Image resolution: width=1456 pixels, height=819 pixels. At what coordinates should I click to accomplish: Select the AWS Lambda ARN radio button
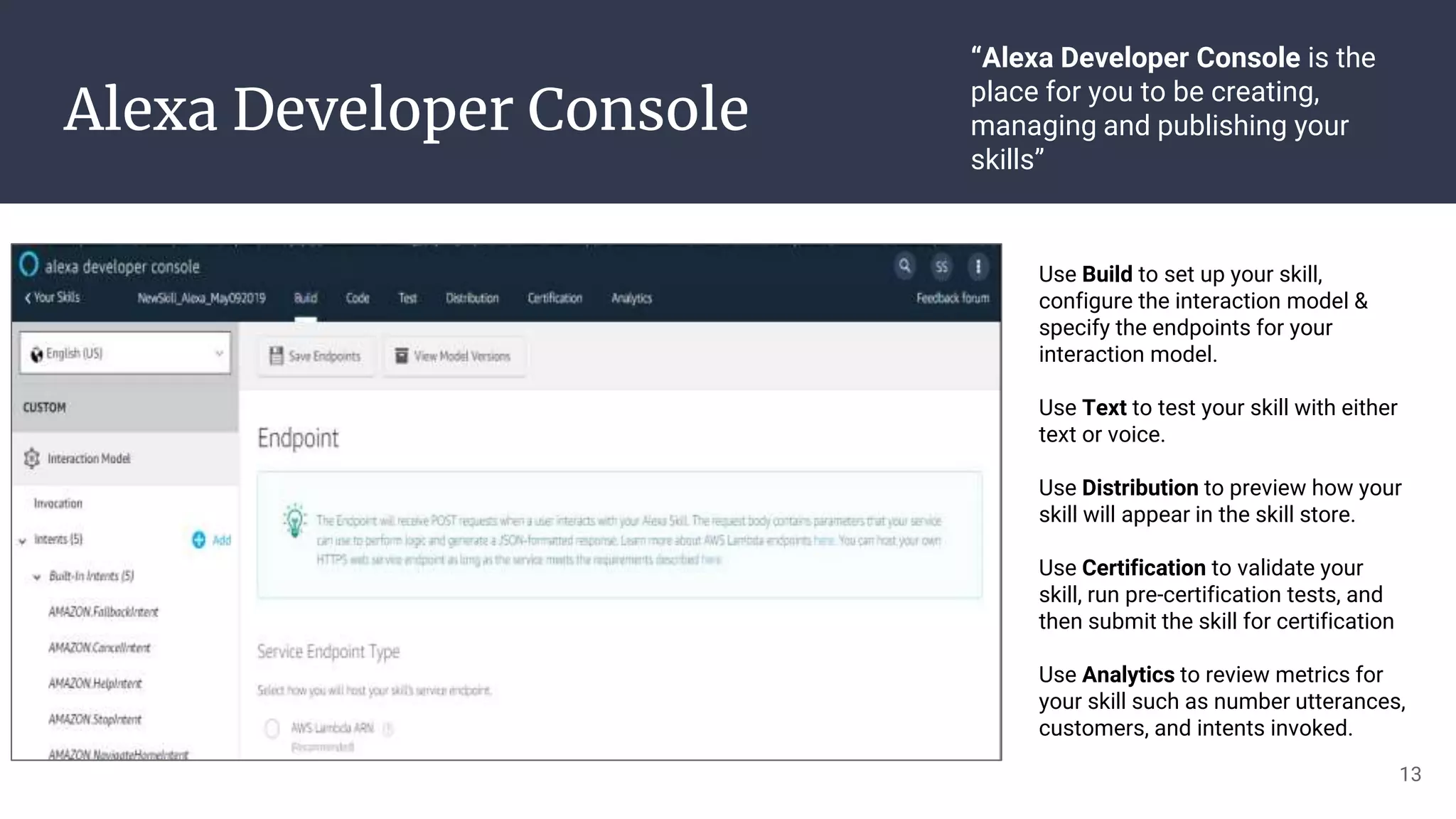click(x=272, y=728)
